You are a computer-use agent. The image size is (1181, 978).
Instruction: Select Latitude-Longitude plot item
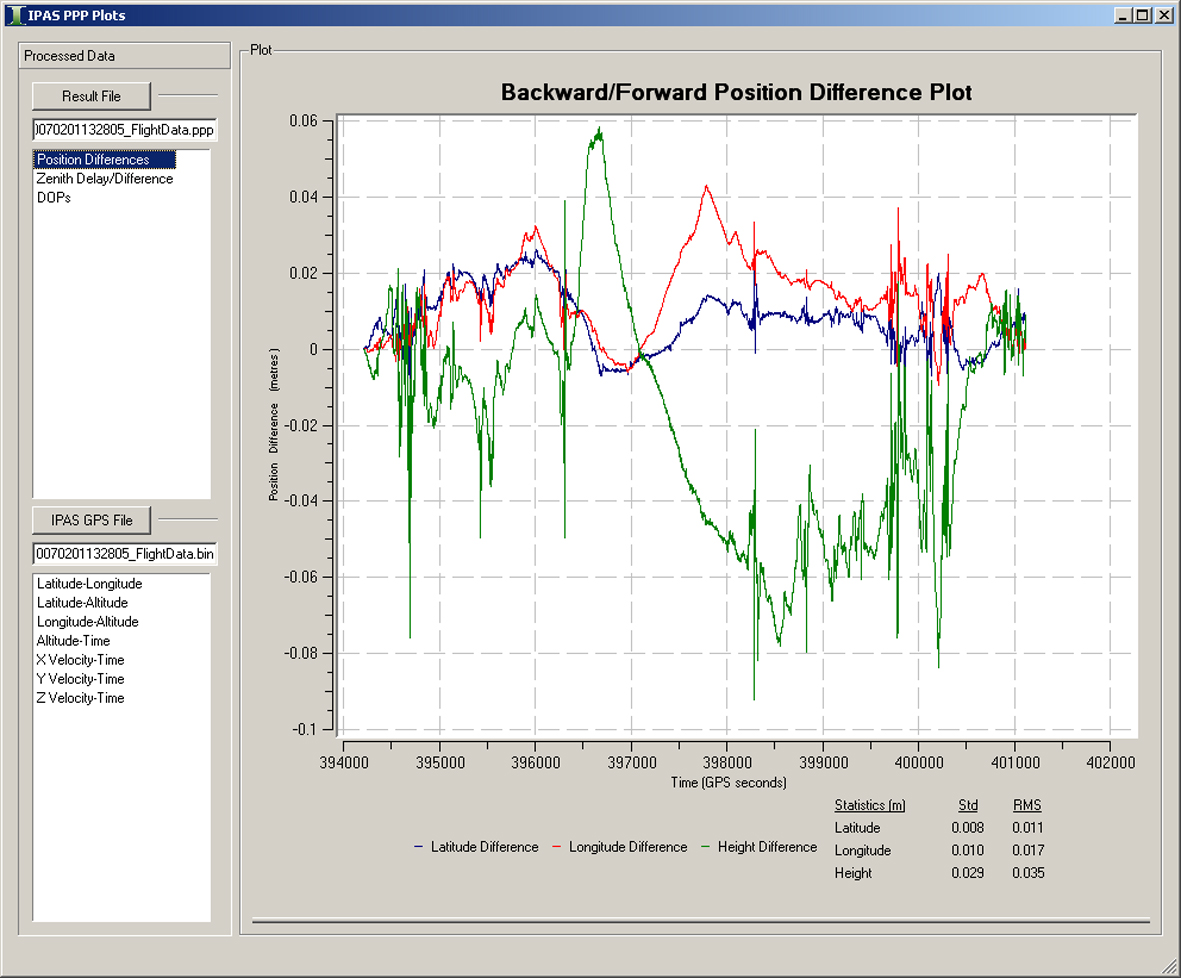(x=89, y=584)
